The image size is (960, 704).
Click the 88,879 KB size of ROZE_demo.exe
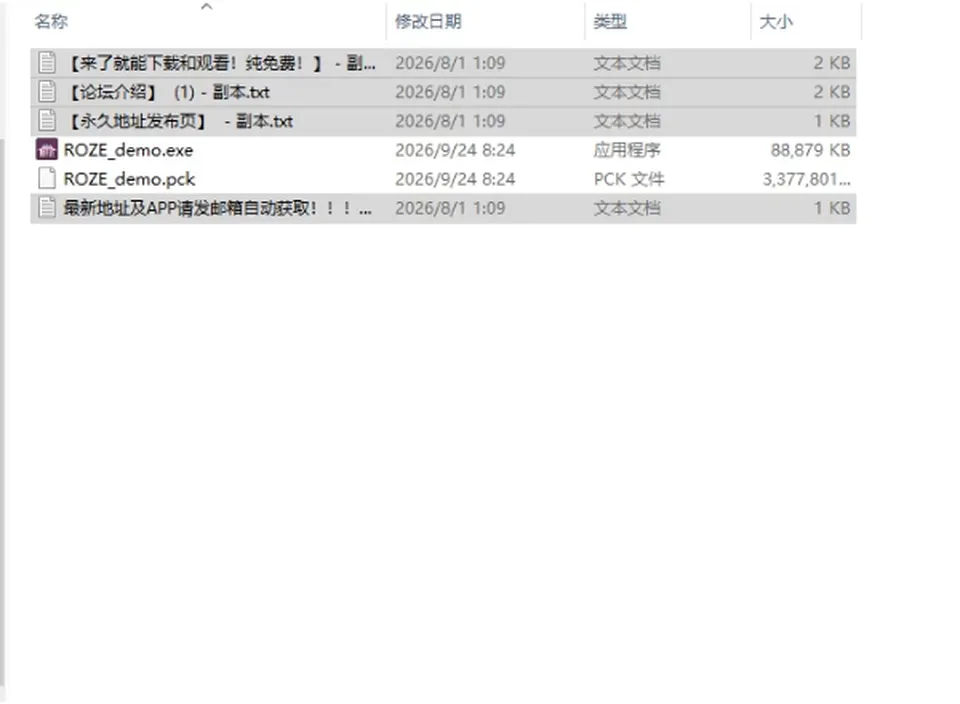tap(810, 150)
